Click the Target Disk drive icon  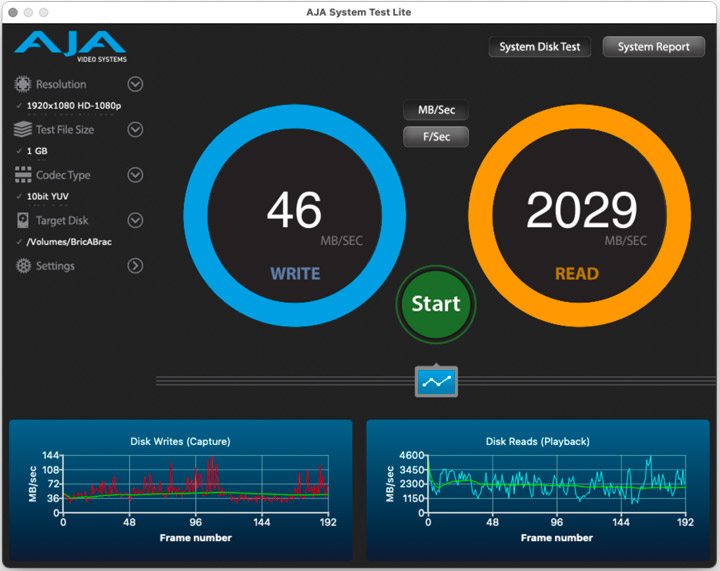click(x=22, y=220)
